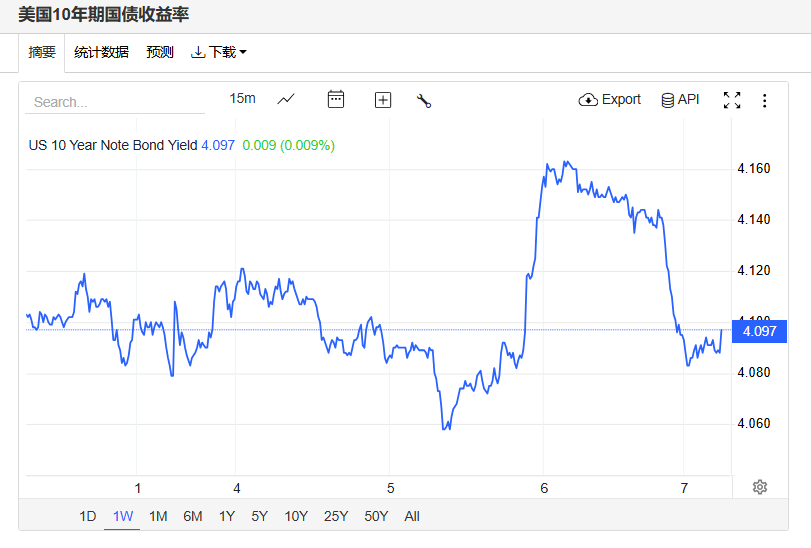Select the 50Y time range
811x548 pixels.
click(x=376, y=516)
